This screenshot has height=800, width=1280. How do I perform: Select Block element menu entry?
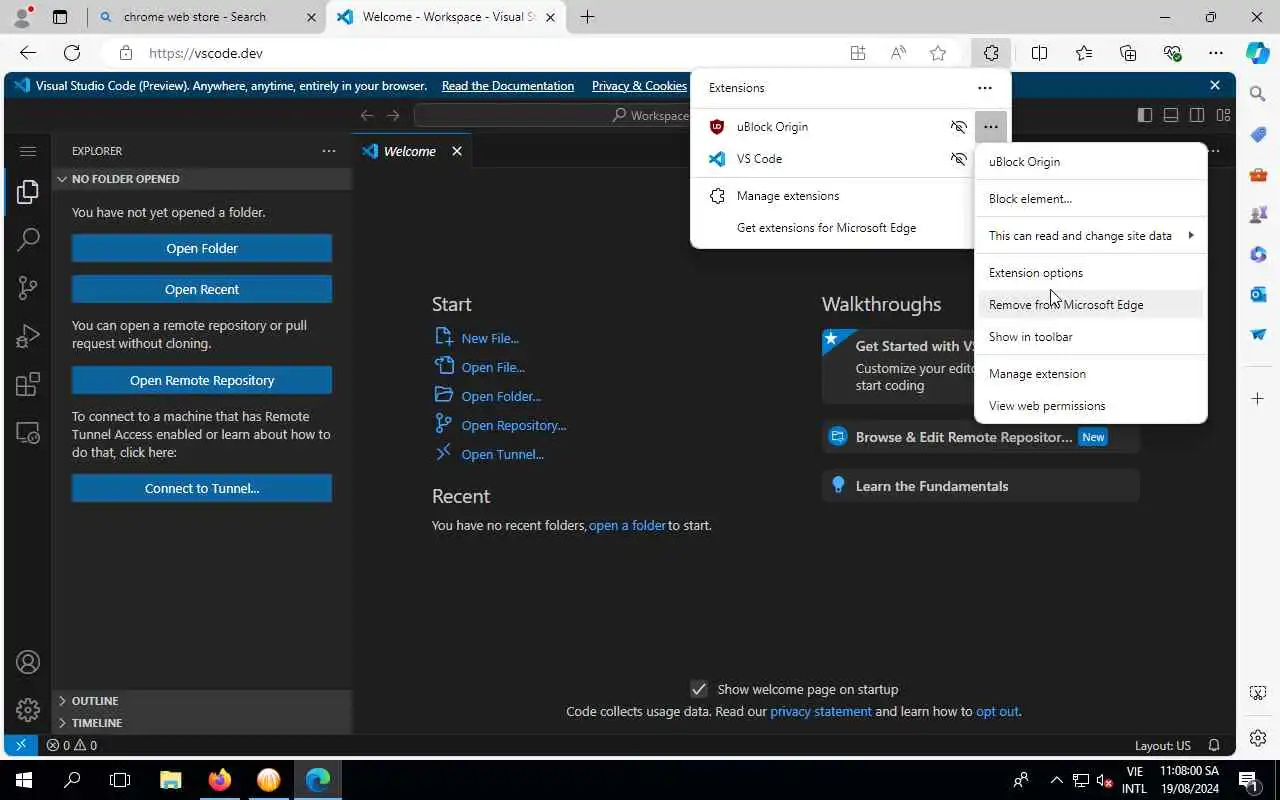[1091, 199]
